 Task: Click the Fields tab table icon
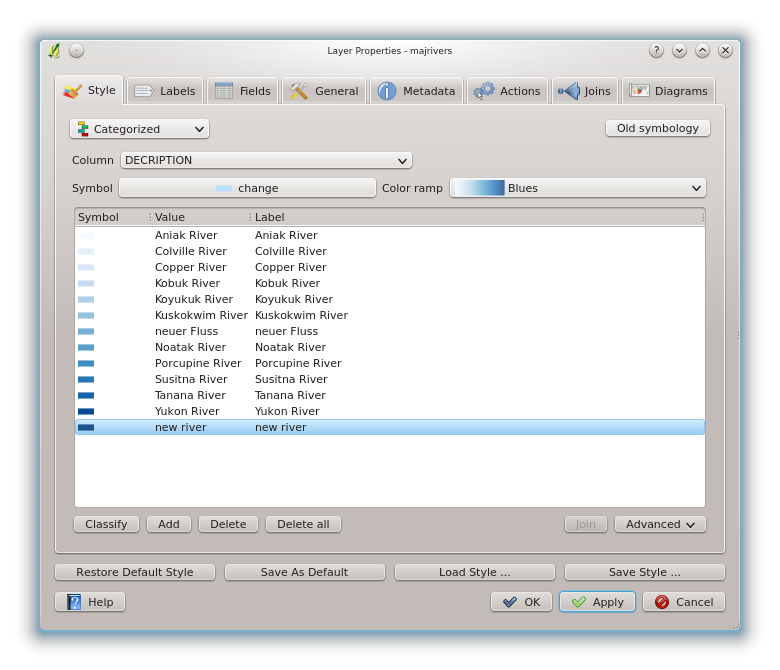(x=224, y=91)
